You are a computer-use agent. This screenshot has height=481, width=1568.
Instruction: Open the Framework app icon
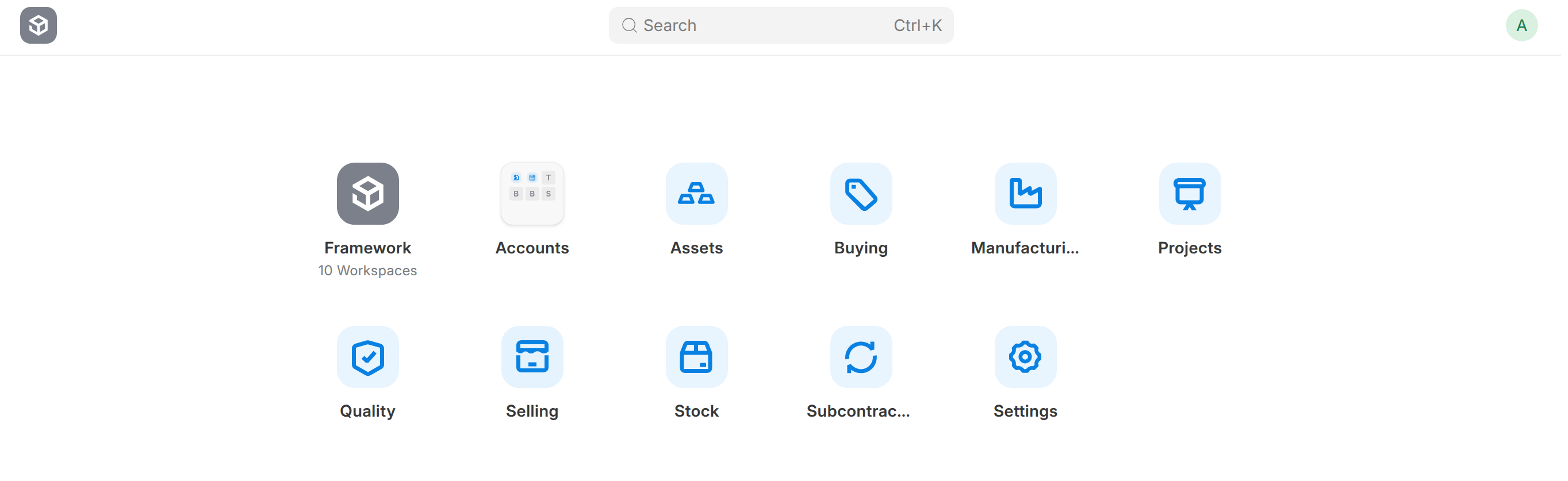(x=367, y=193)
